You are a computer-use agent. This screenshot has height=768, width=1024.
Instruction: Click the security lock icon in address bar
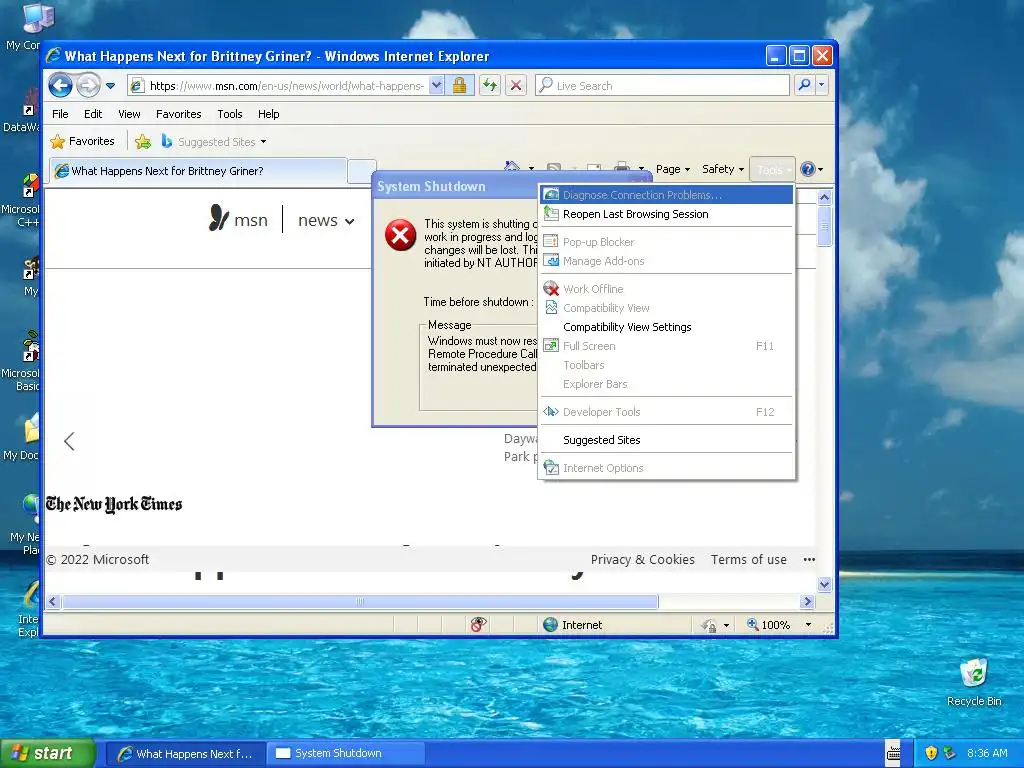pos(460,86)
